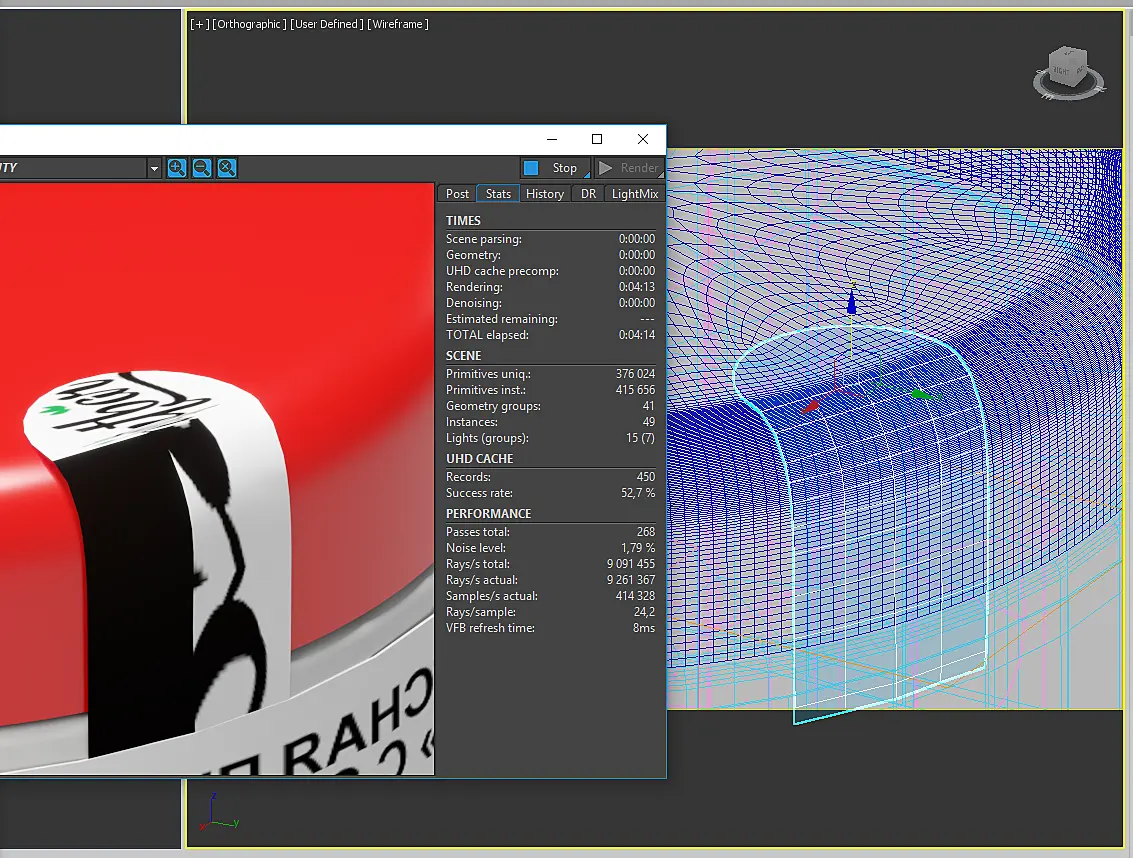Open the LightMix tab
The image size is (1133, 858).
635,194
